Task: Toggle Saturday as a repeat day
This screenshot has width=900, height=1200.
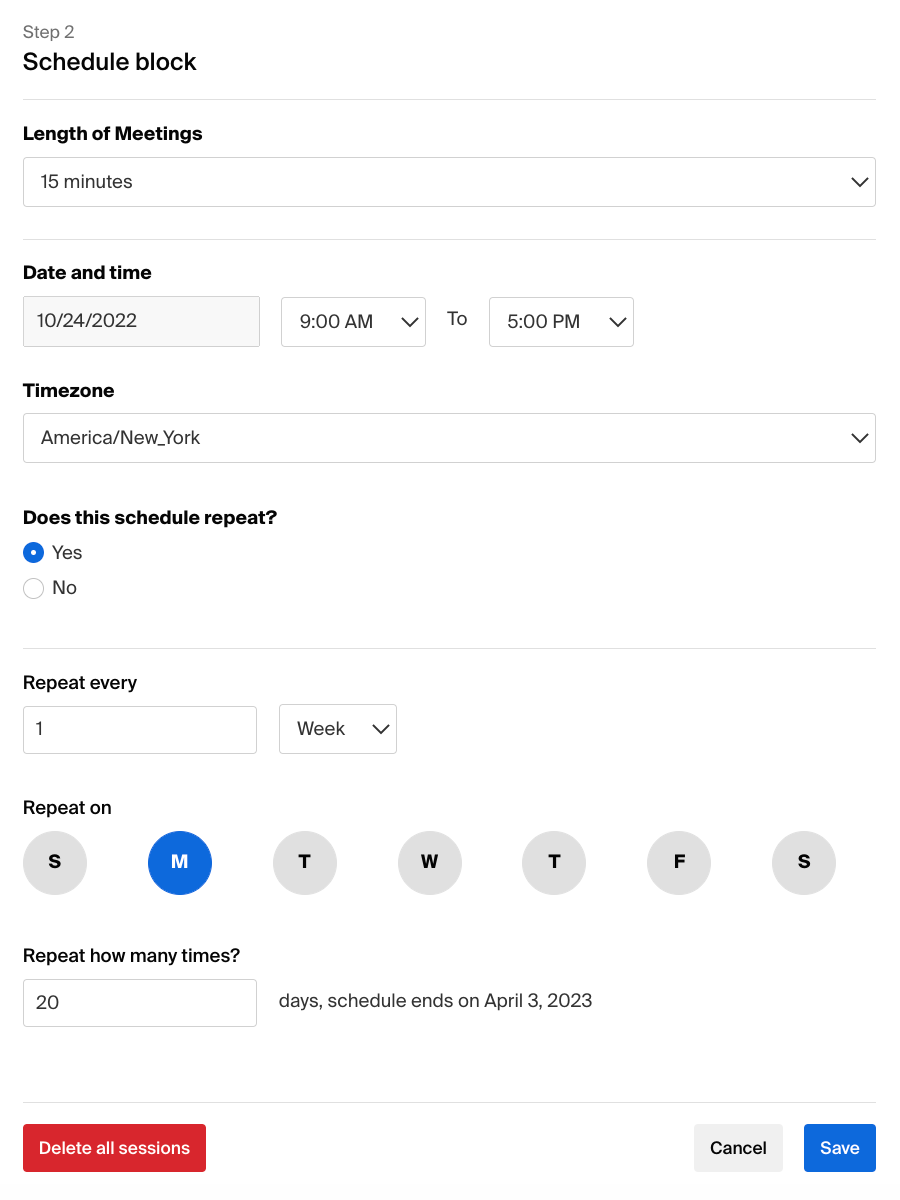Action: coord(803,862)
